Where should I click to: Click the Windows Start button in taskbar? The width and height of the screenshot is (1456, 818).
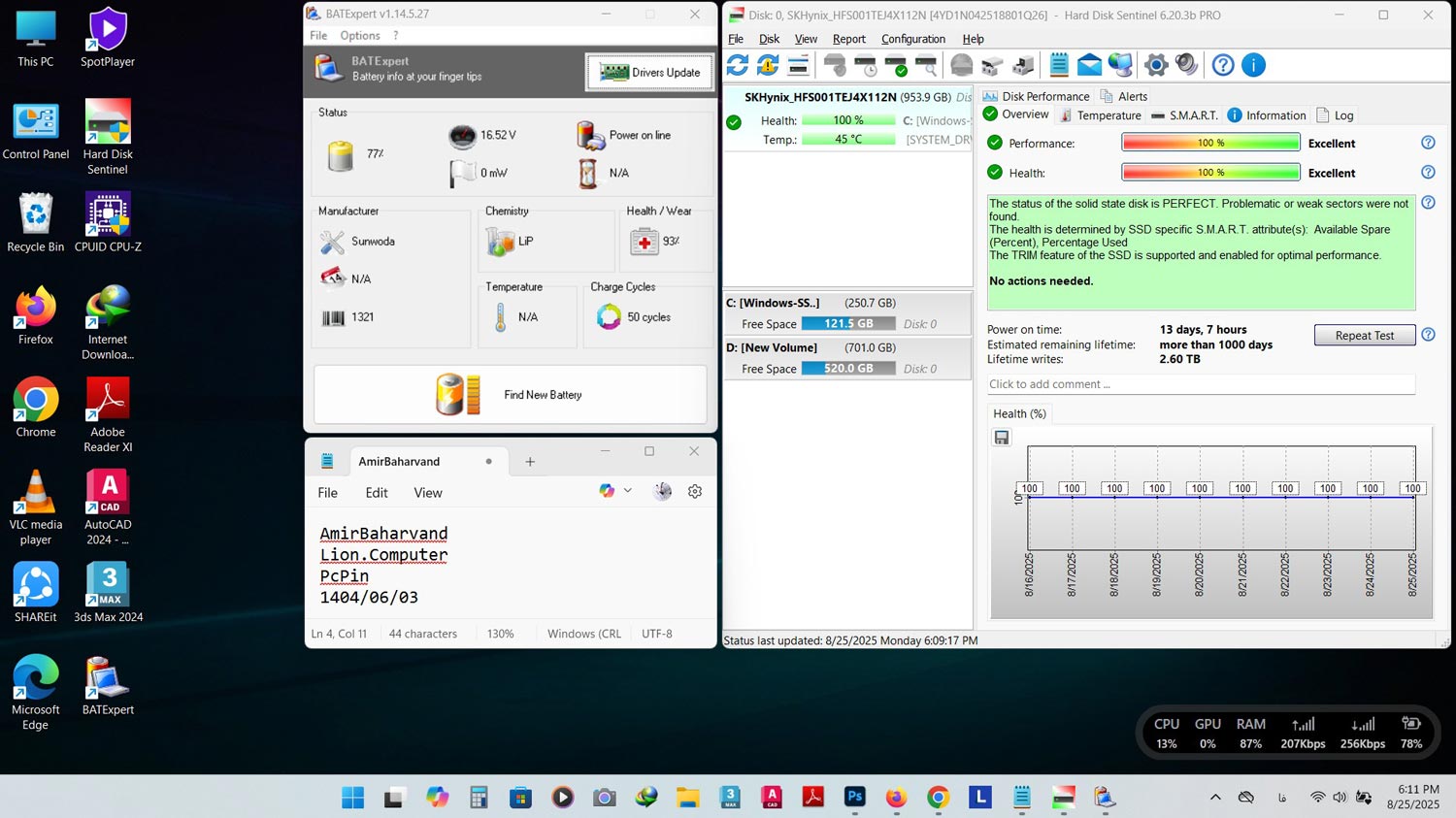click(353, 798)
